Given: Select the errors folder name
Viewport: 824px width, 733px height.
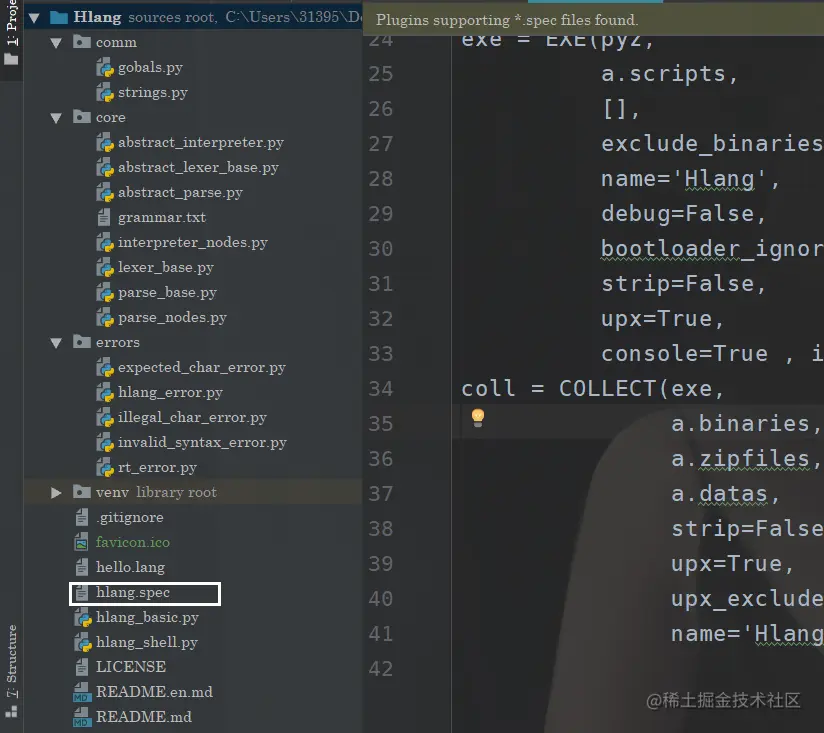Looking at the screenshot, I should click(118, 343).
